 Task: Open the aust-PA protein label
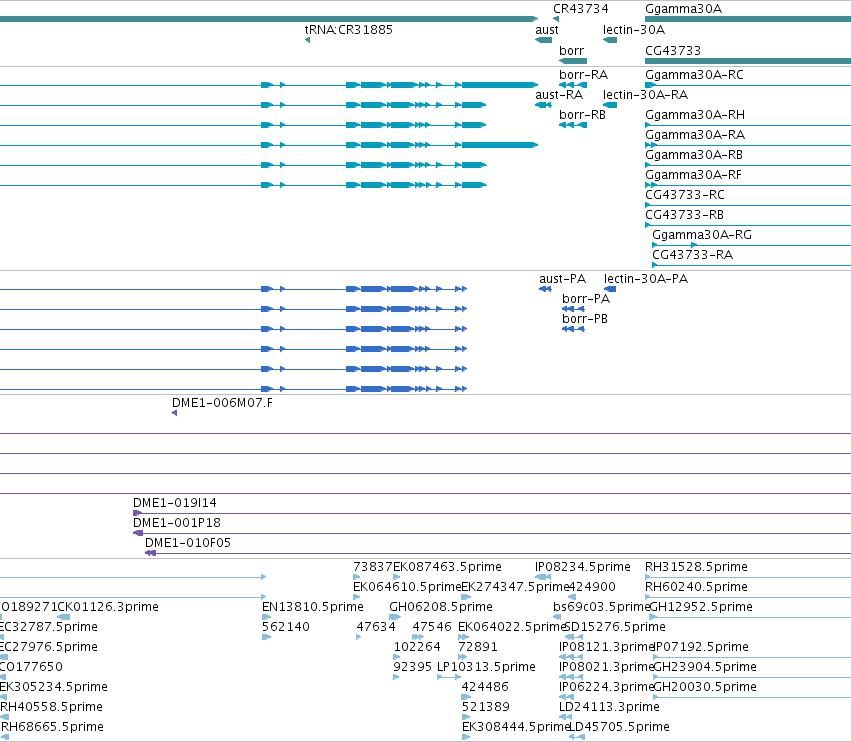(562, 279)
